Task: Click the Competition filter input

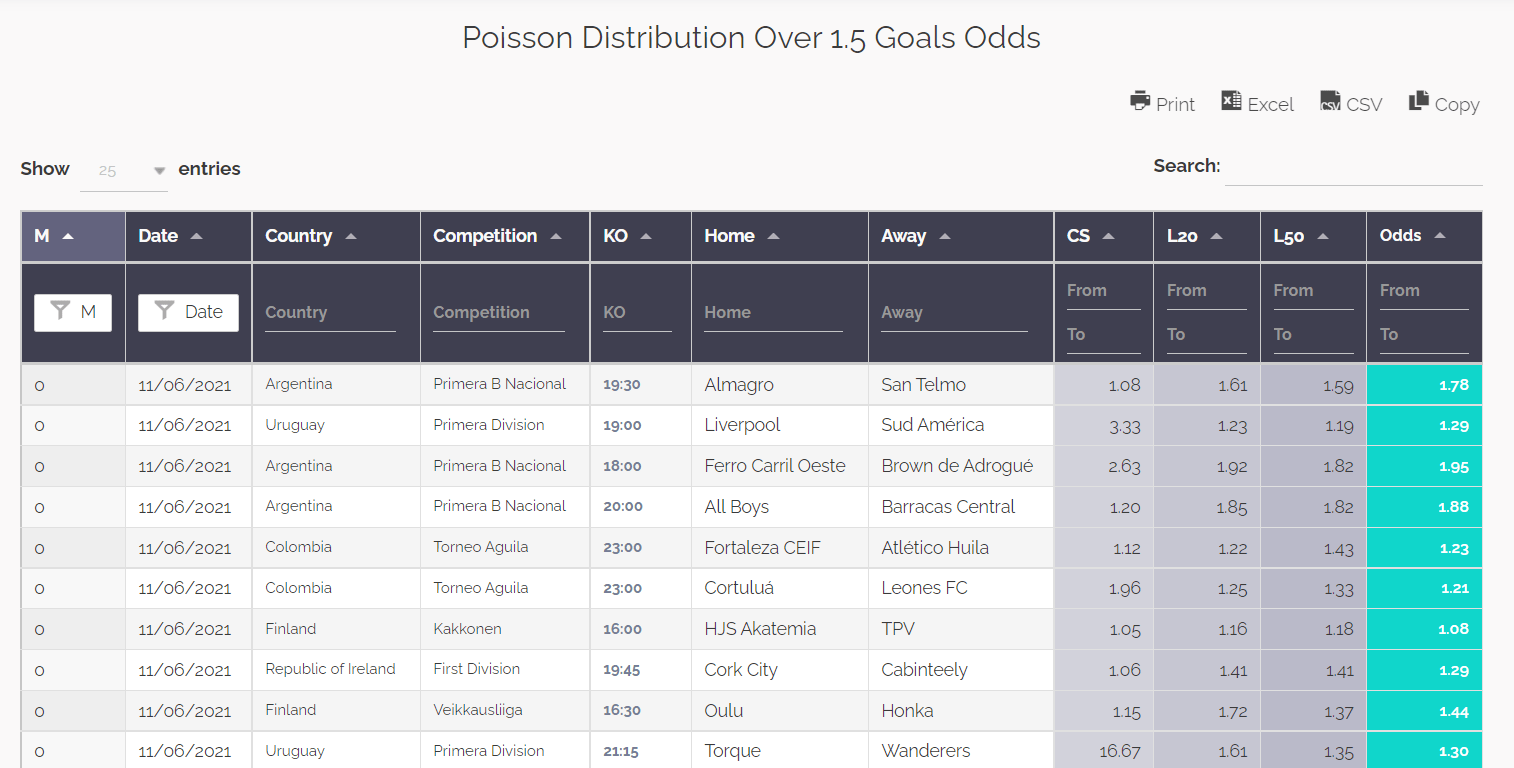Action: [x=499, y=313]
